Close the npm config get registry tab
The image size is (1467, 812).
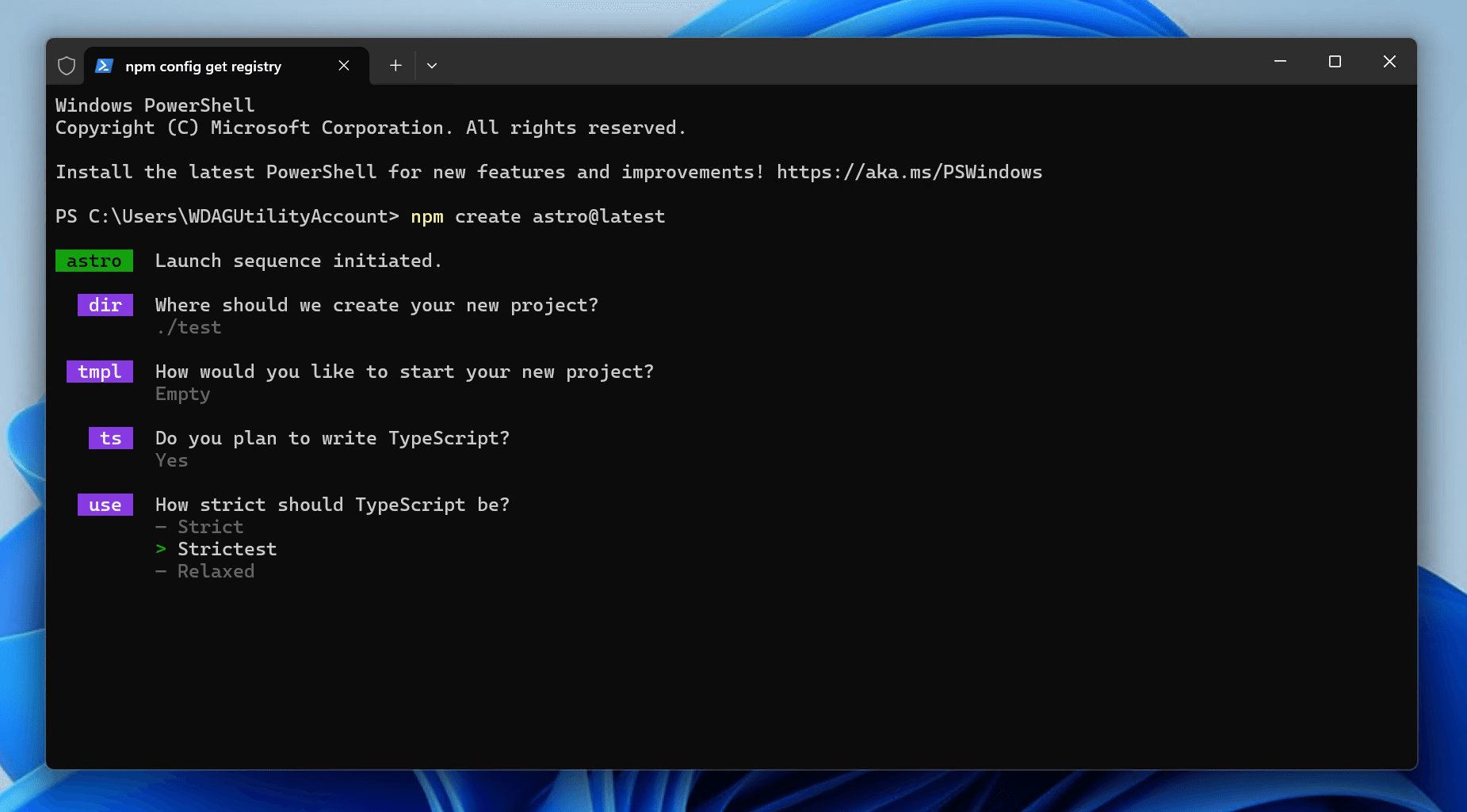click(344, 66)
